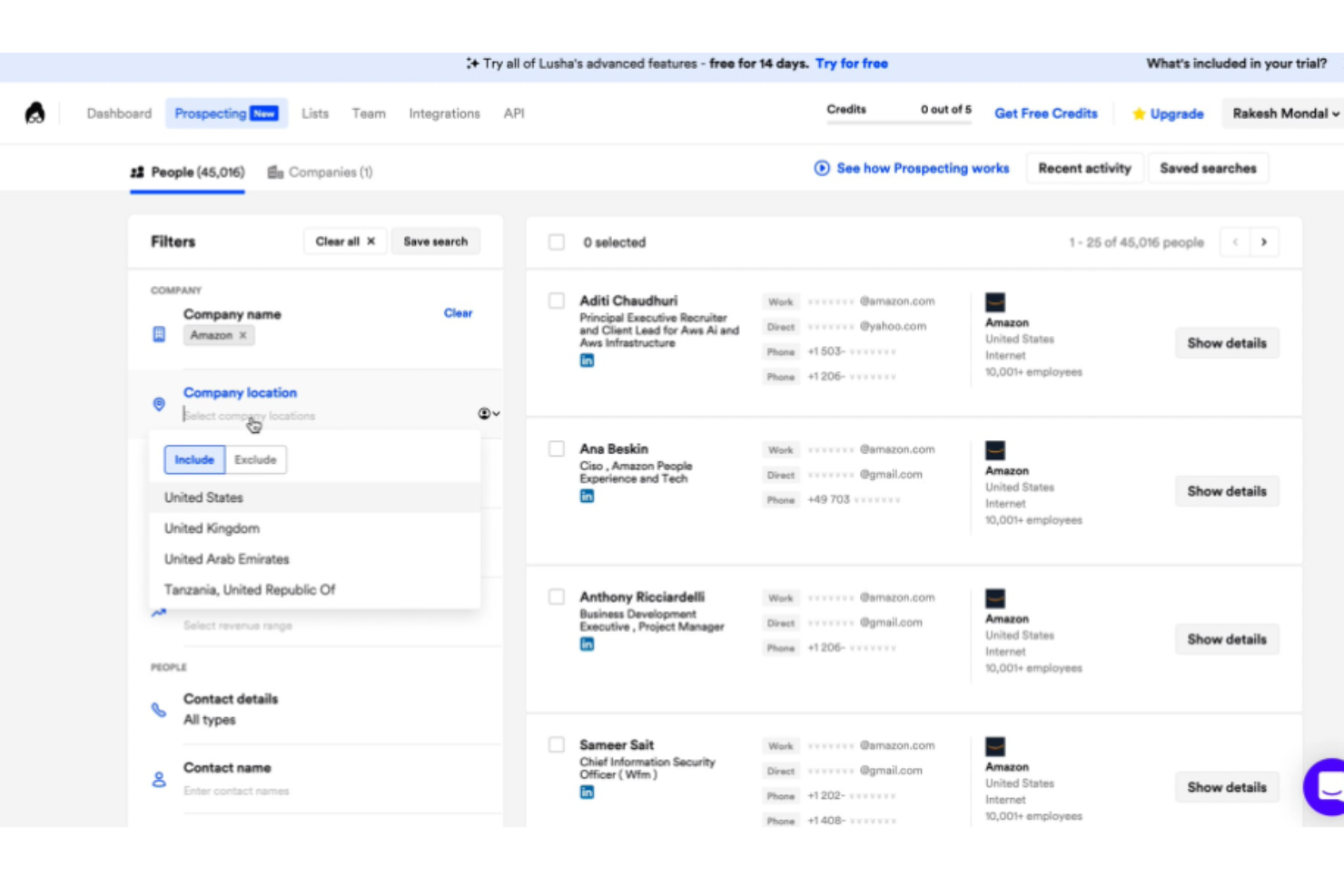Click the star icon beside Upgrade
Image resolution: width=1344 pixels, height=896 pixels.
coord(1139,113)
